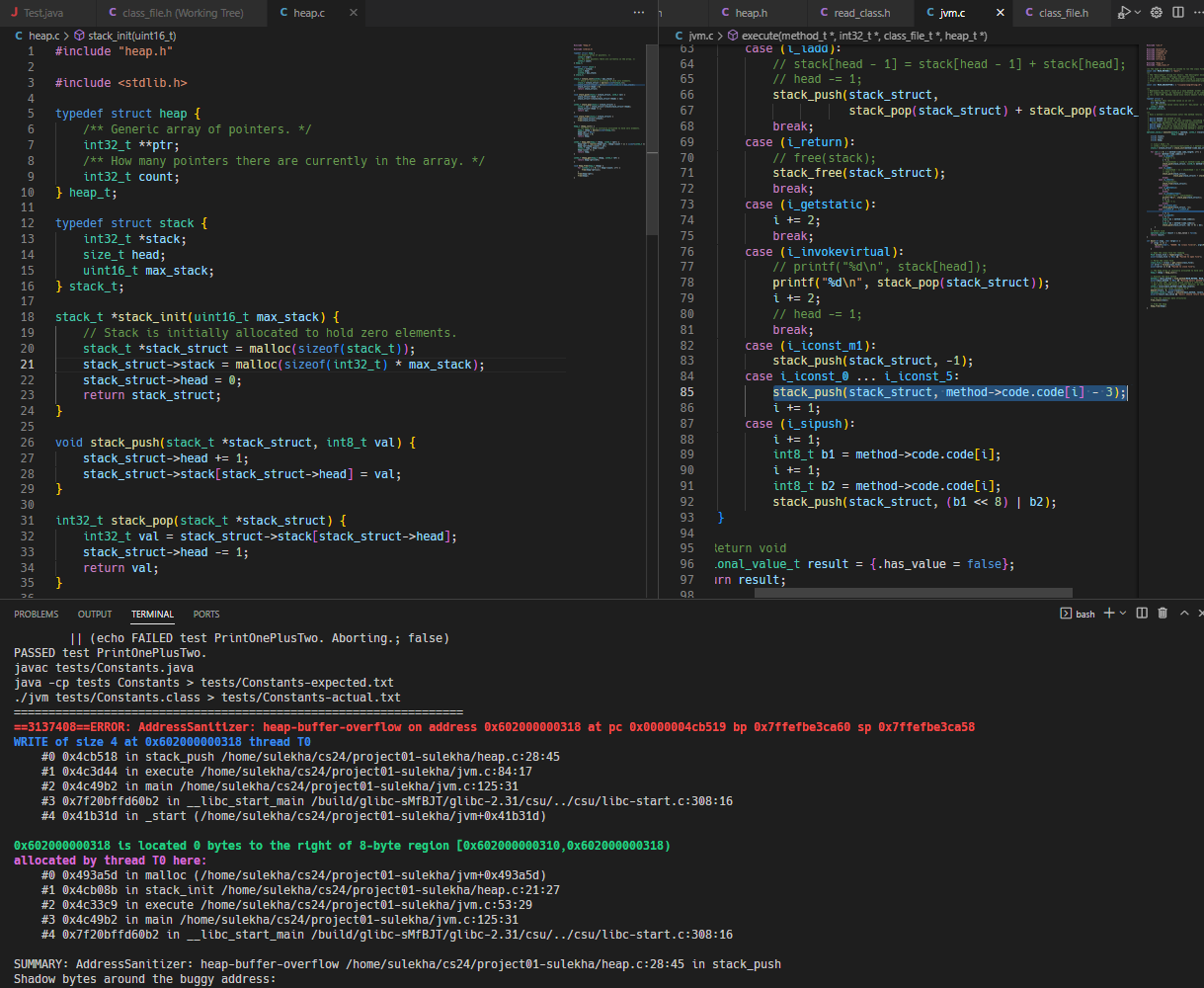Click the Run or Debug play icon
The height and width of the screenshot is (988, 1204).
tap(1123, 13)
